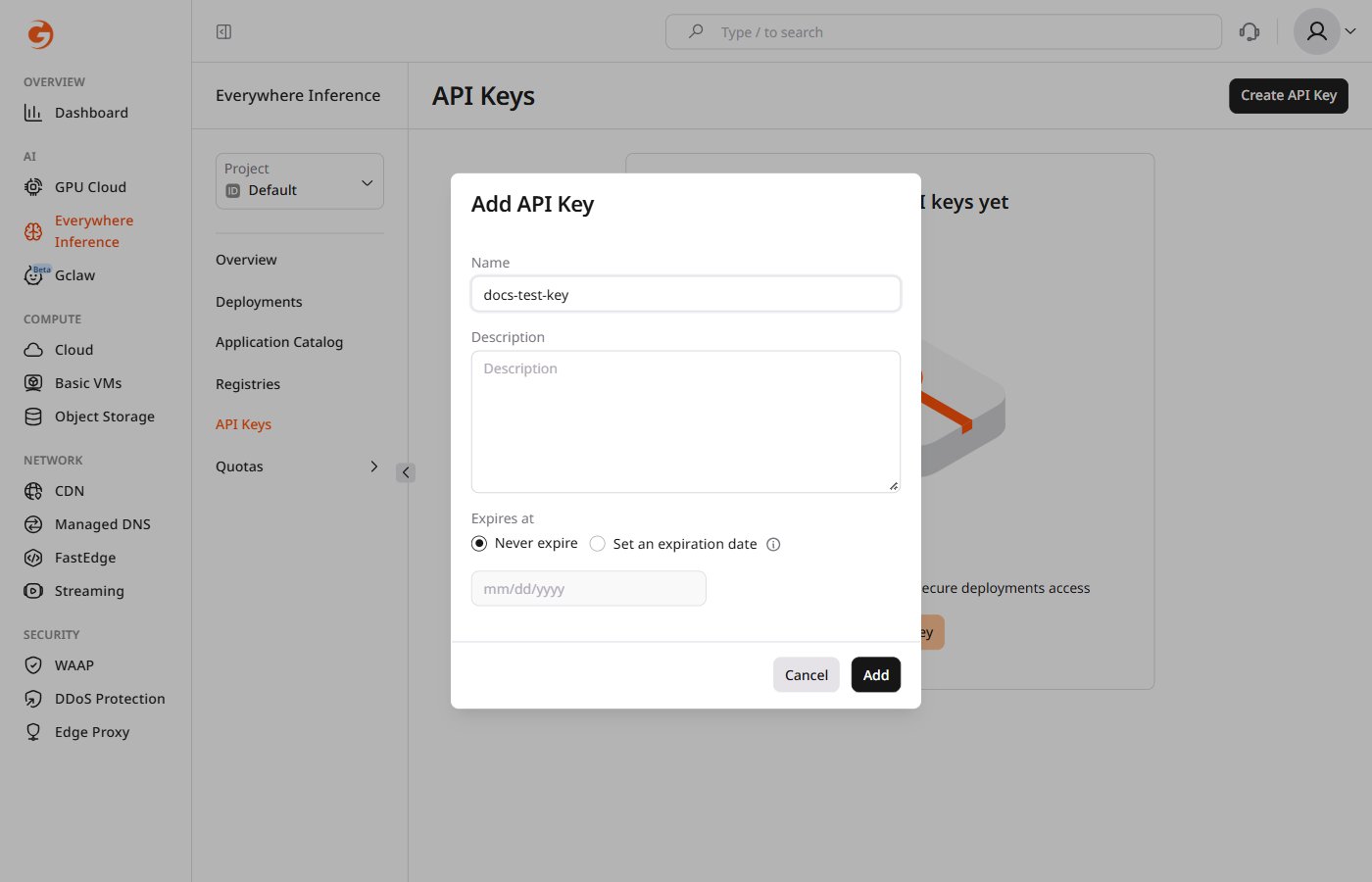The width and height of the screenshot is (1372, 882).
Task: Click the Add button in dialog
Action: 876,674
